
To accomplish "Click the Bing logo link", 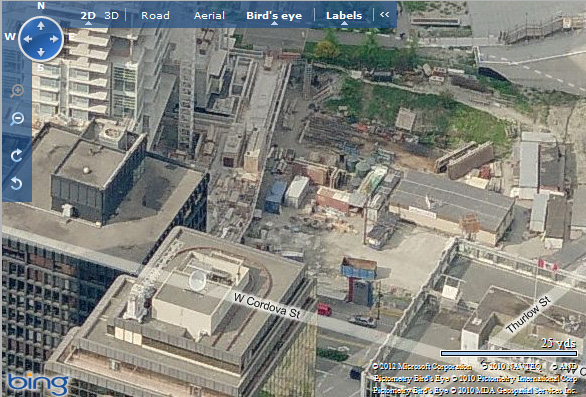I will coord(38,384).
